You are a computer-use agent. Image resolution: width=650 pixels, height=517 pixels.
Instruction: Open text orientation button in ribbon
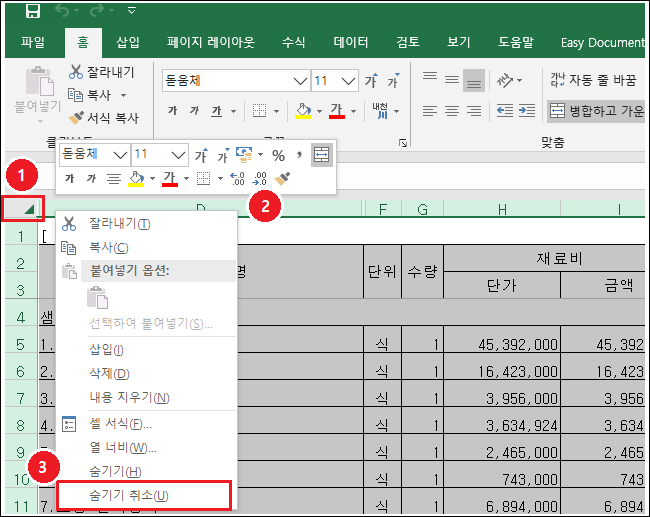(x=505, y=80)
